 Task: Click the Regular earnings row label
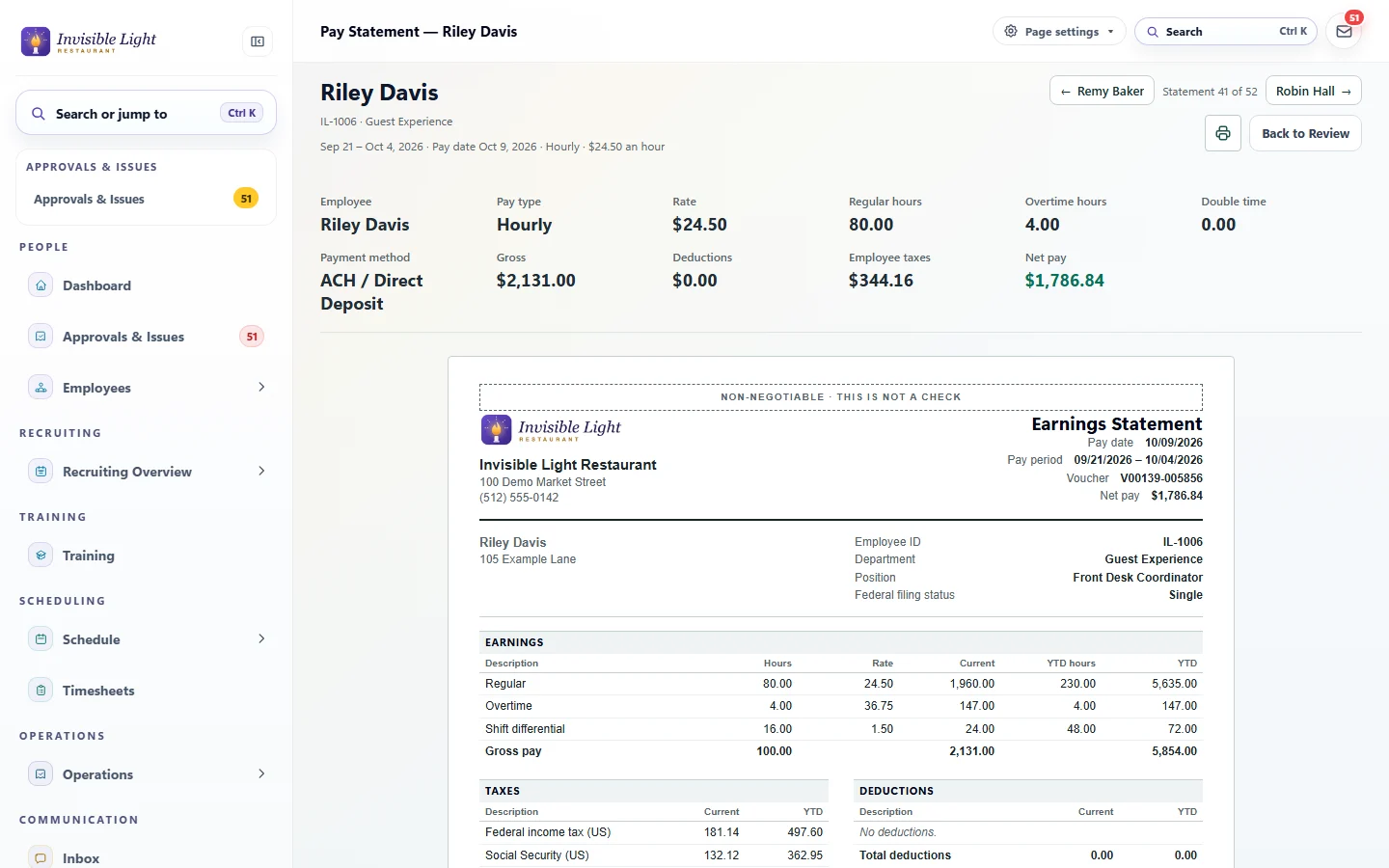(x=505, y=684)
